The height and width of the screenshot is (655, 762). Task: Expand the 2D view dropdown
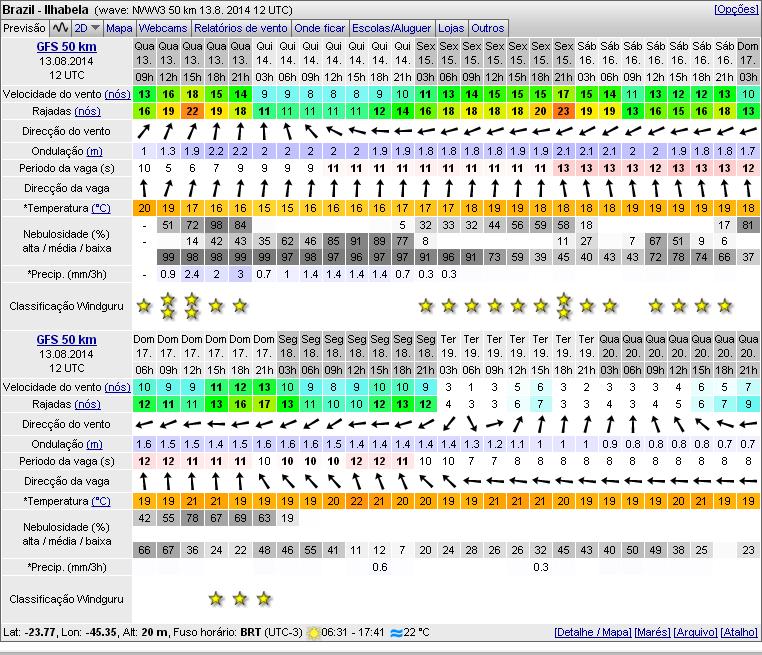click(x=87, y=28)
